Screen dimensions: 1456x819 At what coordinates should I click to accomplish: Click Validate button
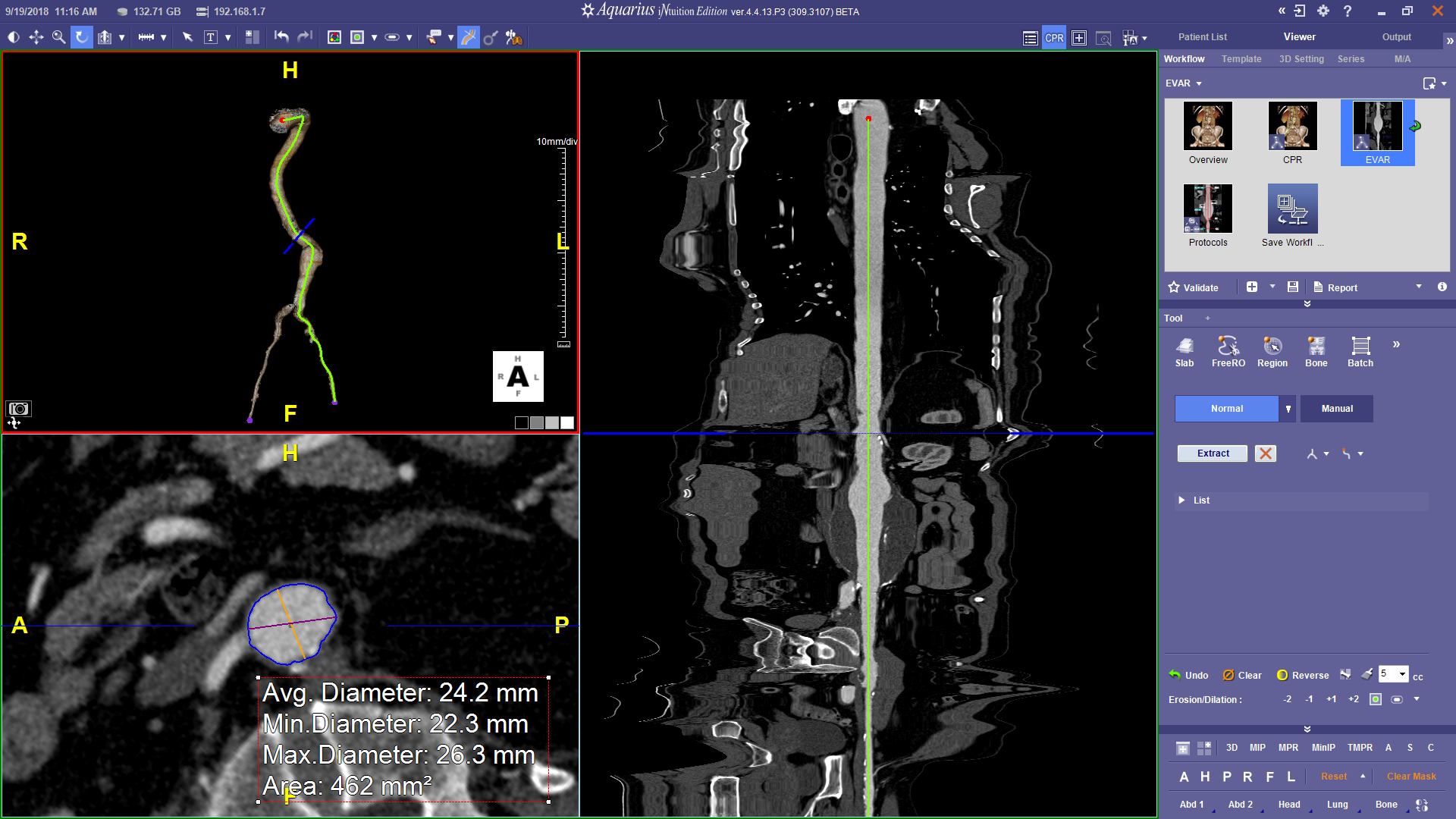coord(1194,287)
